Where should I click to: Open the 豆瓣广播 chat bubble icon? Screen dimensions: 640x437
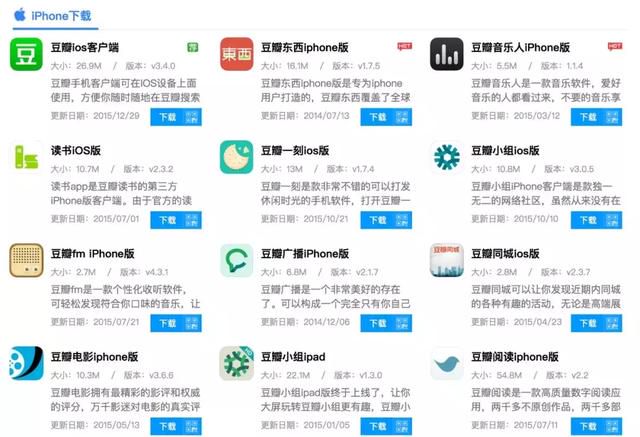tap(237, 261)
